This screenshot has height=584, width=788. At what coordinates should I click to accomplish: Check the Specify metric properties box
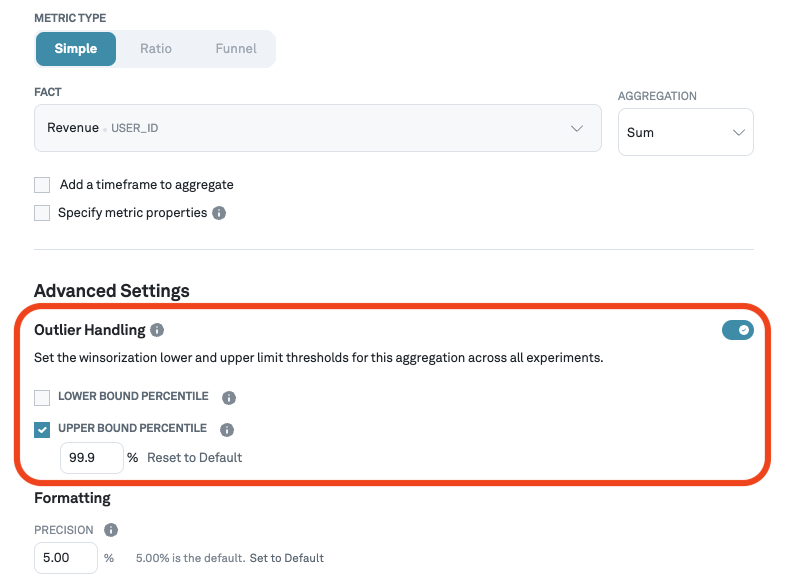coord(42,213)
